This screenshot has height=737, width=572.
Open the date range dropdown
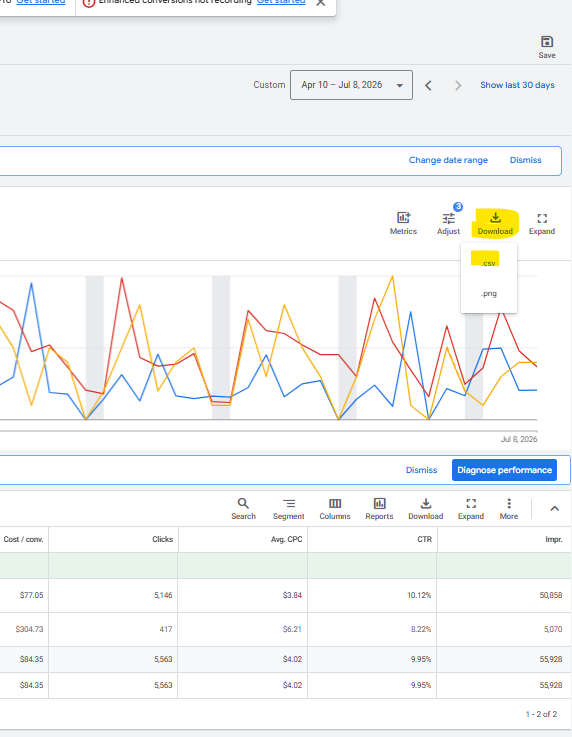pos(351,85)
